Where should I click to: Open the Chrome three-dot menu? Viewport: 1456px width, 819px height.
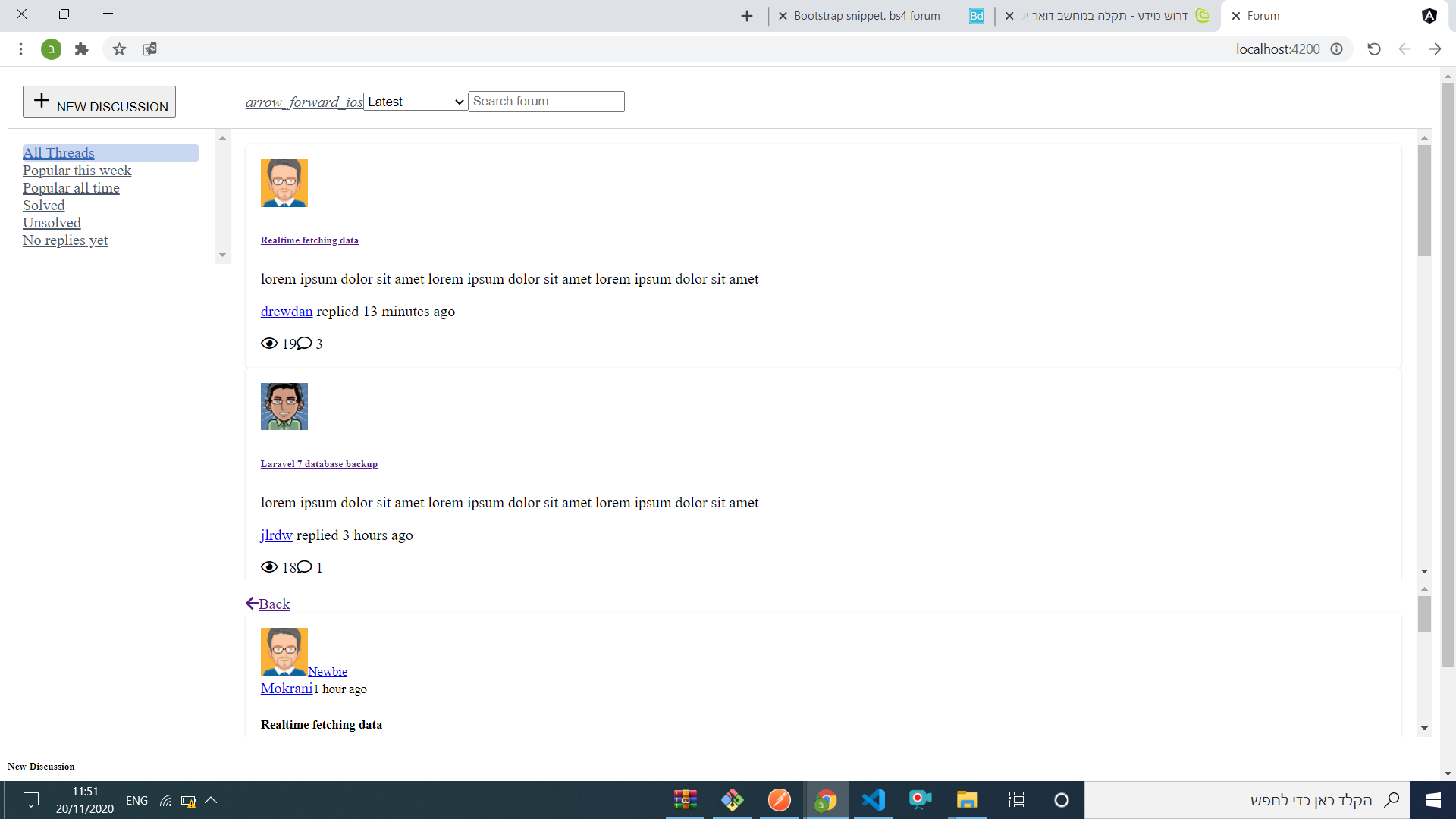[x=20, y=49]
